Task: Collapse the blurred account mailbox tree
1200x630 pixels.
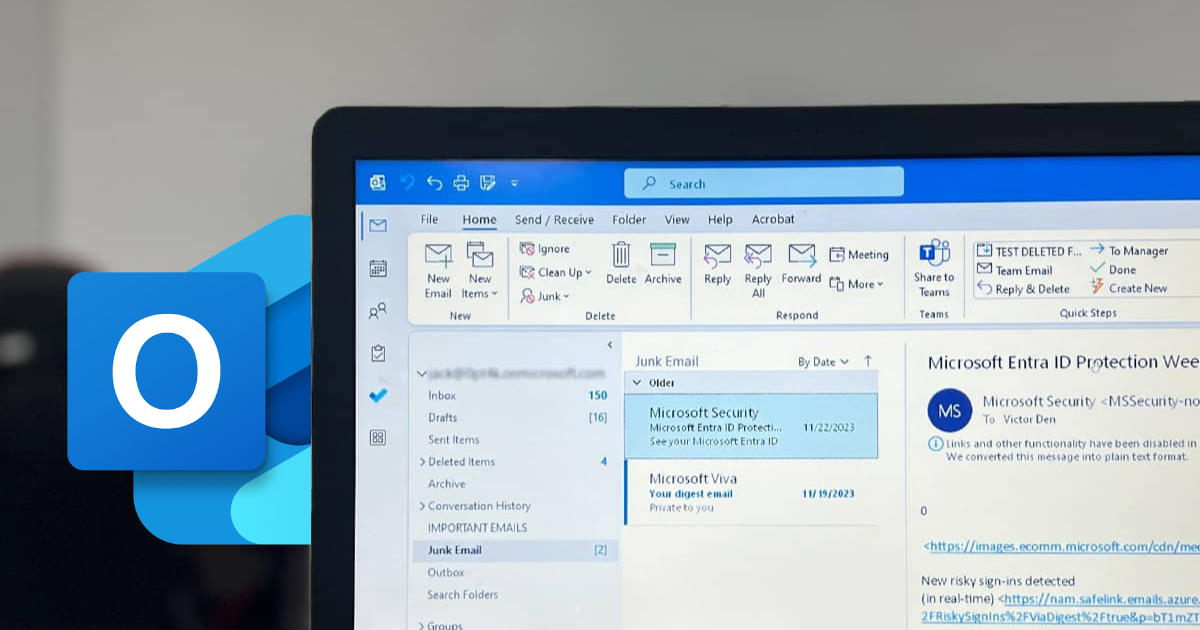Action: click(x=421, y=374)
